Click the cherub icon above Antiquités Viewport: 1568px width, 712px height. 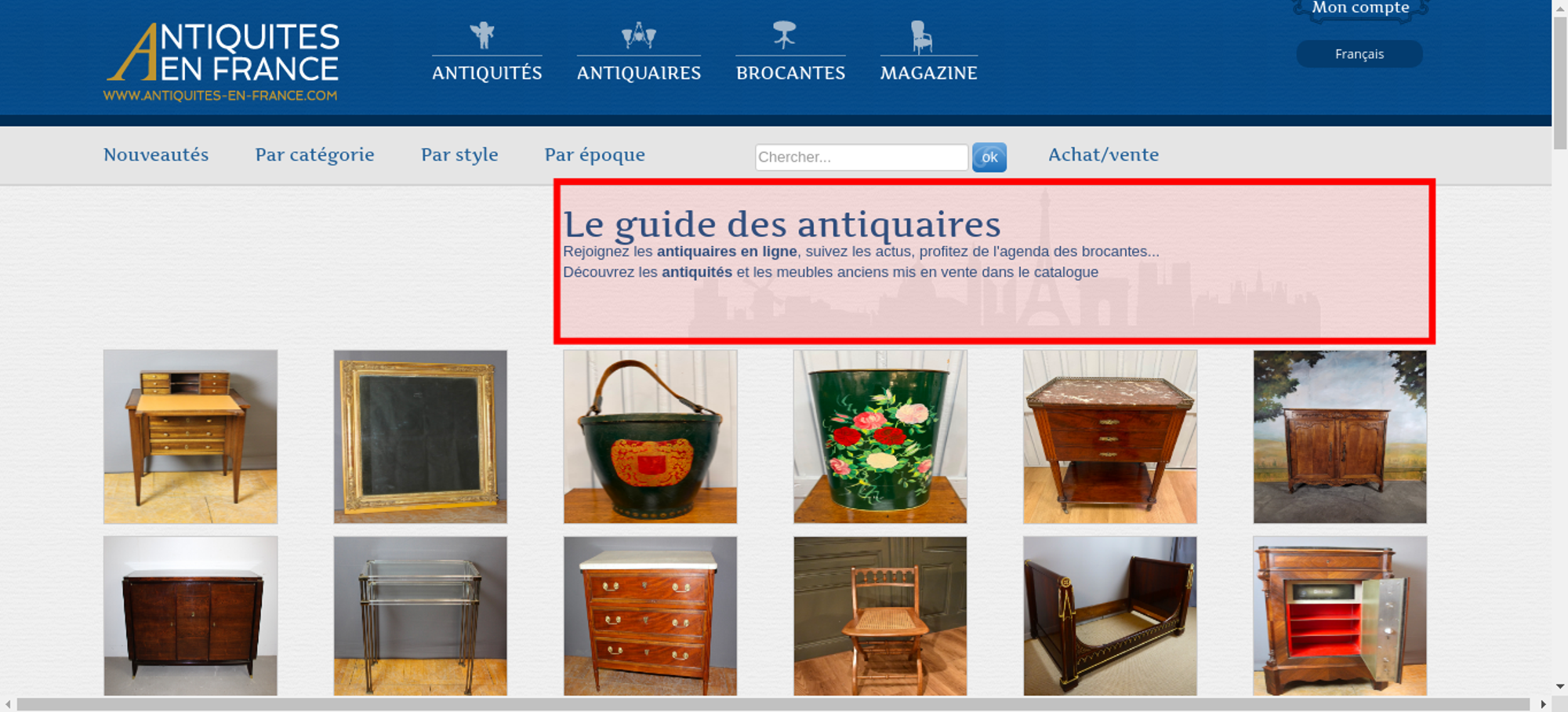pos(483,35)
